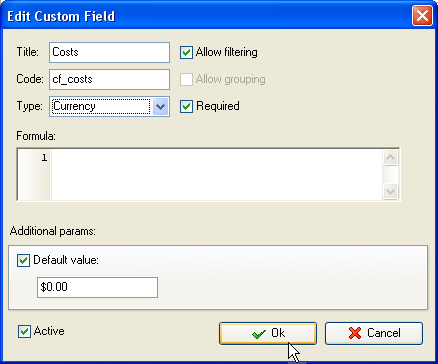Click into the Title field containing Costs
Image resolution: width=438 pixels, height=364 pixels.
[x=109, y=52]
